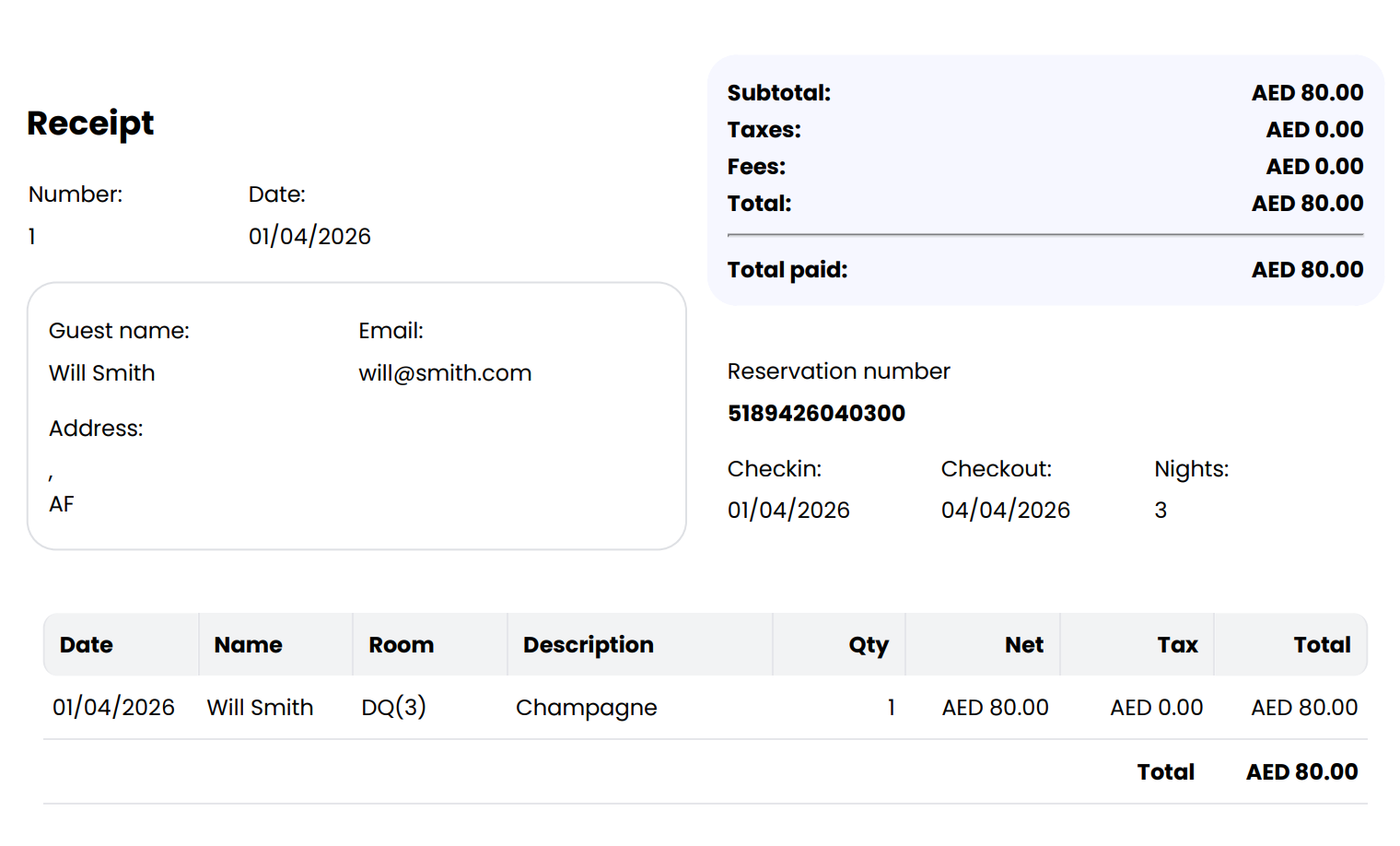Click the Qty column header
This screenshot has width=1400, height=846.
[869, 645]
